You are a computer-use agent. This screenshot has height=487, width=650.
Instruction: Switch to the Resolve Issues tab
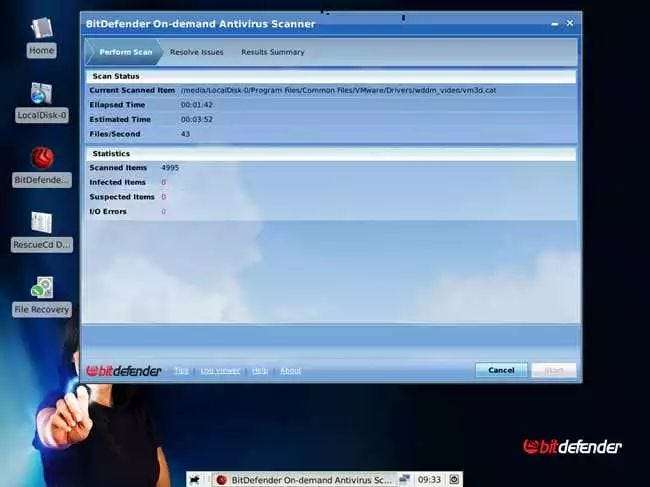click(196, 52)
